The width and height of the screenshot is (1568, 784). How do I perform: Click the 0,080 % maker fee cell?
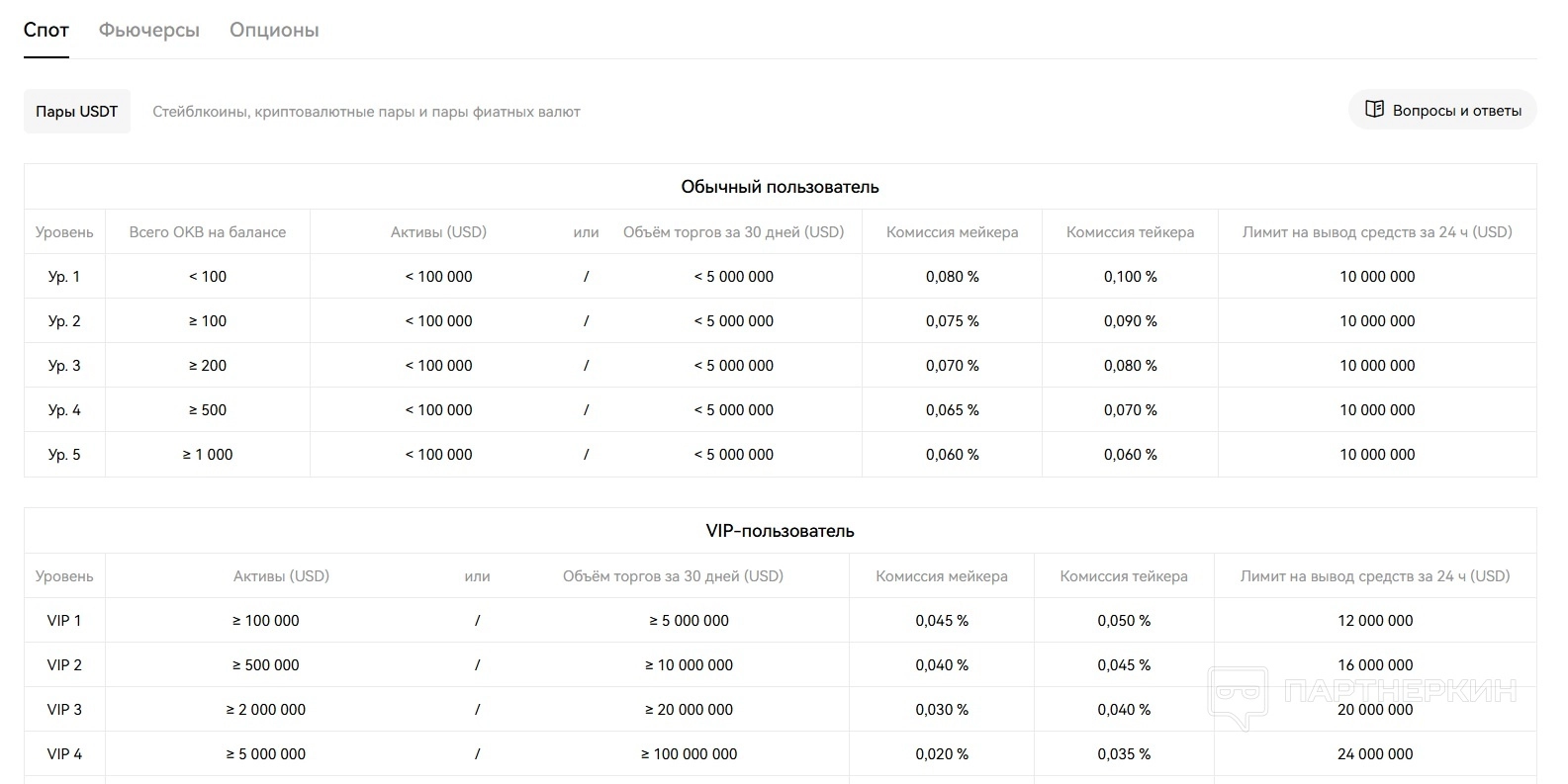tap(952, 277)
